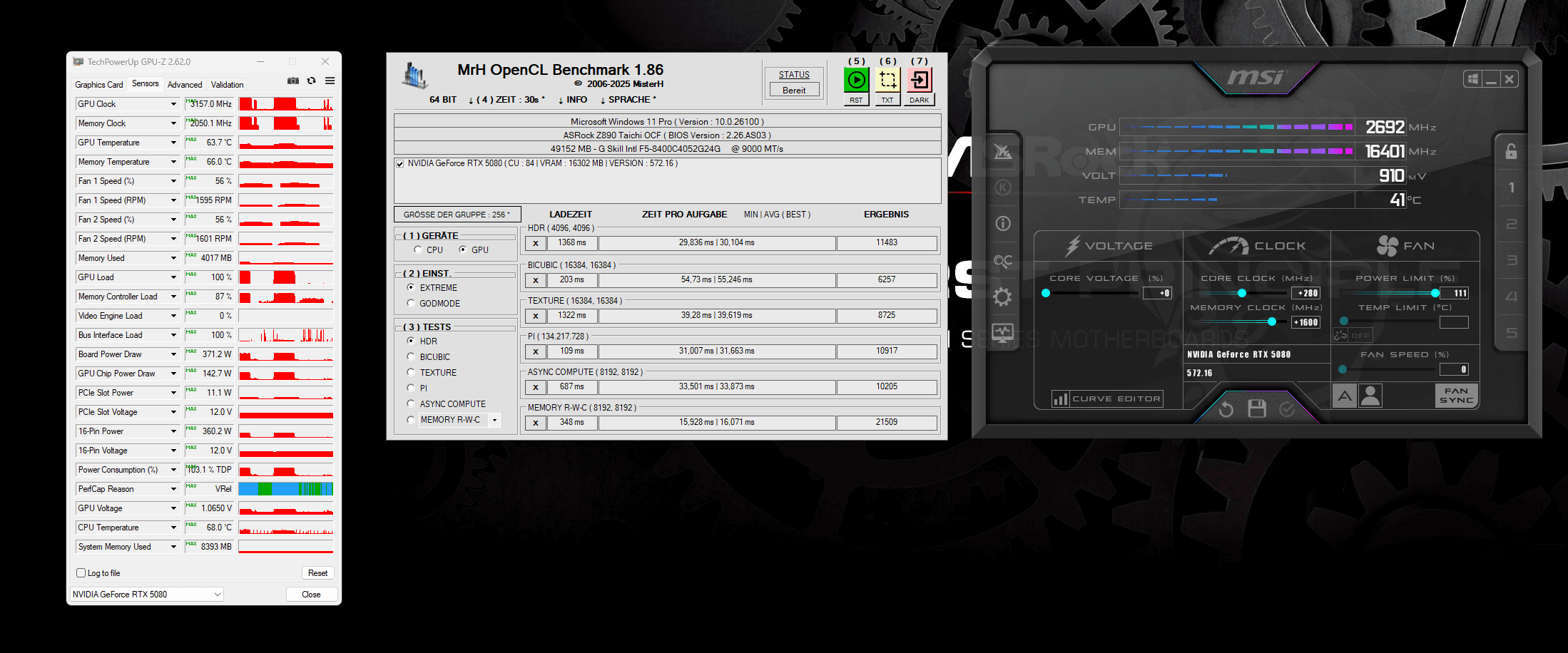Click the work group size button (GRÖSSE DER GRUPPE)
Viewport: 1568px width, 653px height.
click(457, 215)
